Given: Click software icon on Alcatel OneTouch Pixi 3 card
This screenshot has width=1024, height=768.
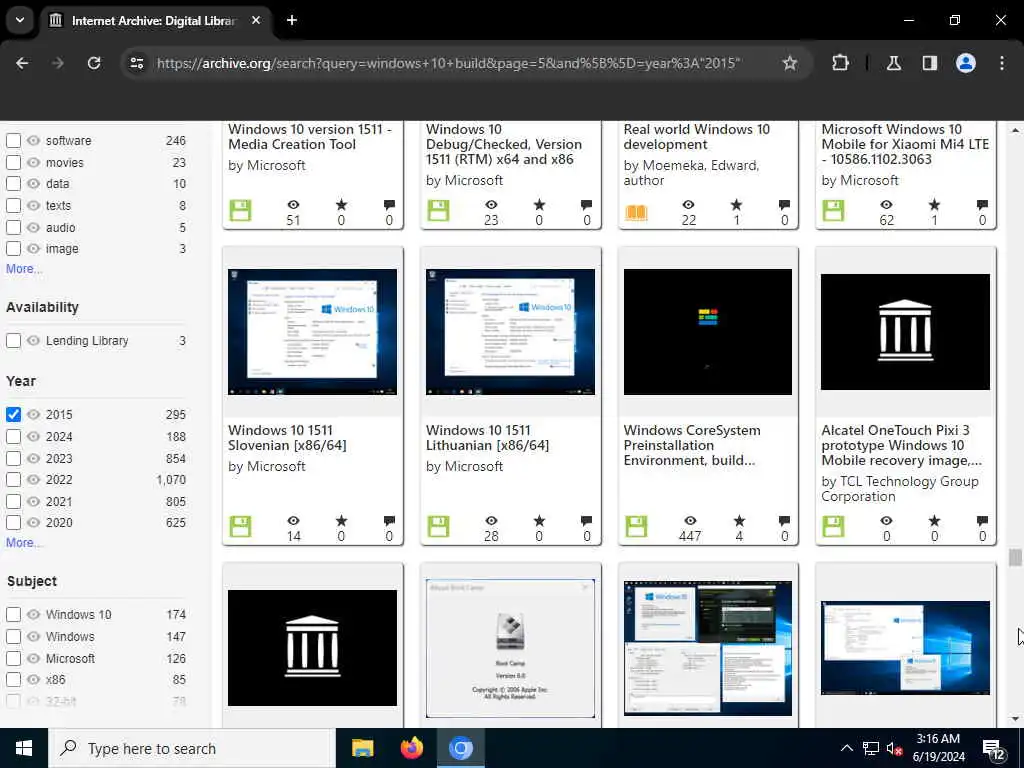Looking at the screenshot, I should pos(833,526).
